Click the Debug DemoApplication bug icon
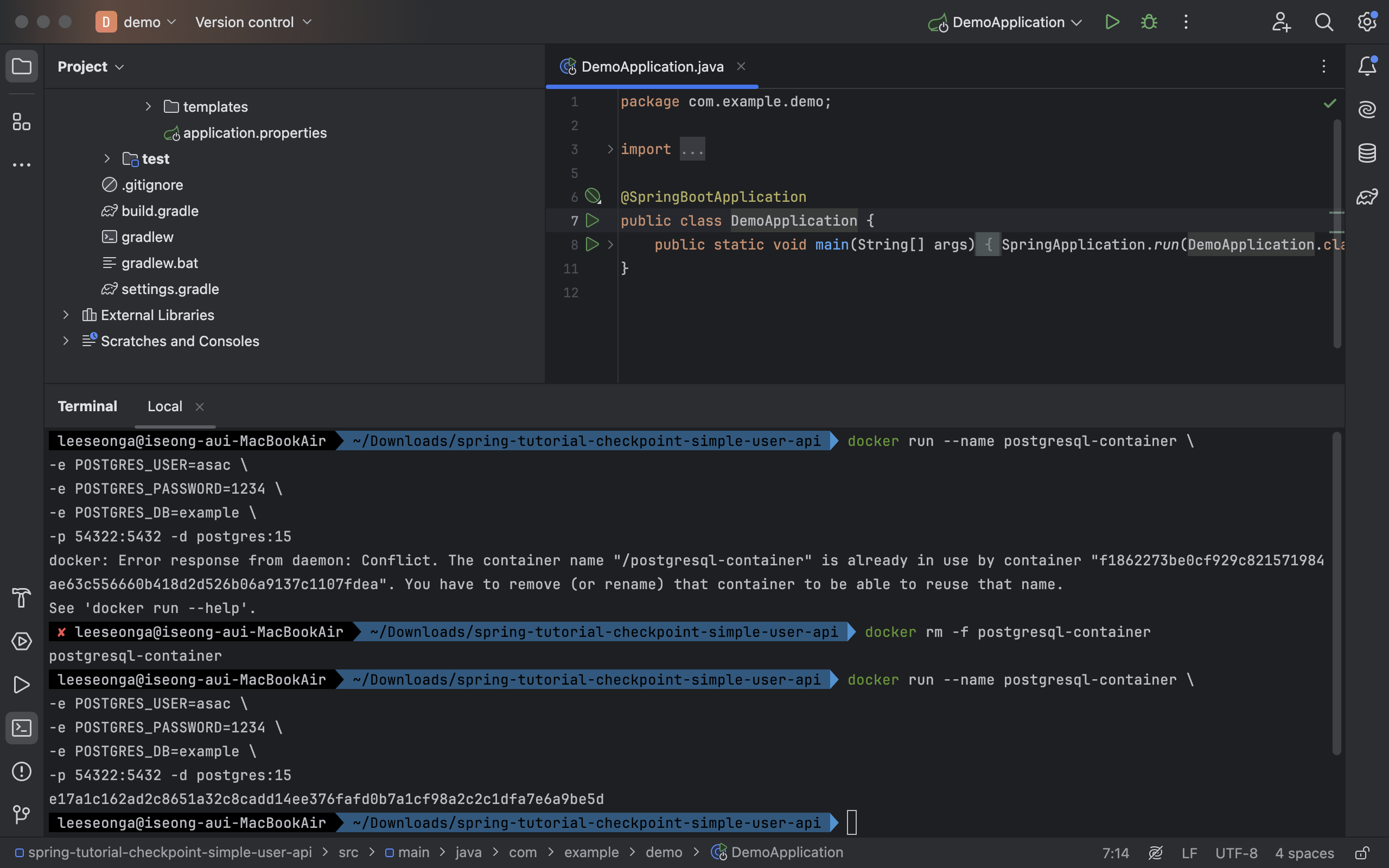This screenshot has height=868, width=1389. 1149,22
